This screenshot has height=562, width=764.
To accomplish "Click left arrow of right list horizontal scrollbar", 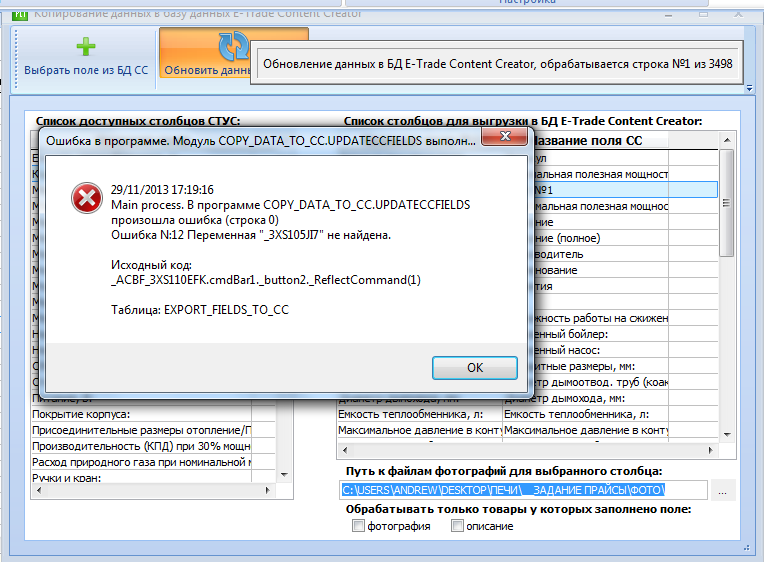I will point(345,450).
